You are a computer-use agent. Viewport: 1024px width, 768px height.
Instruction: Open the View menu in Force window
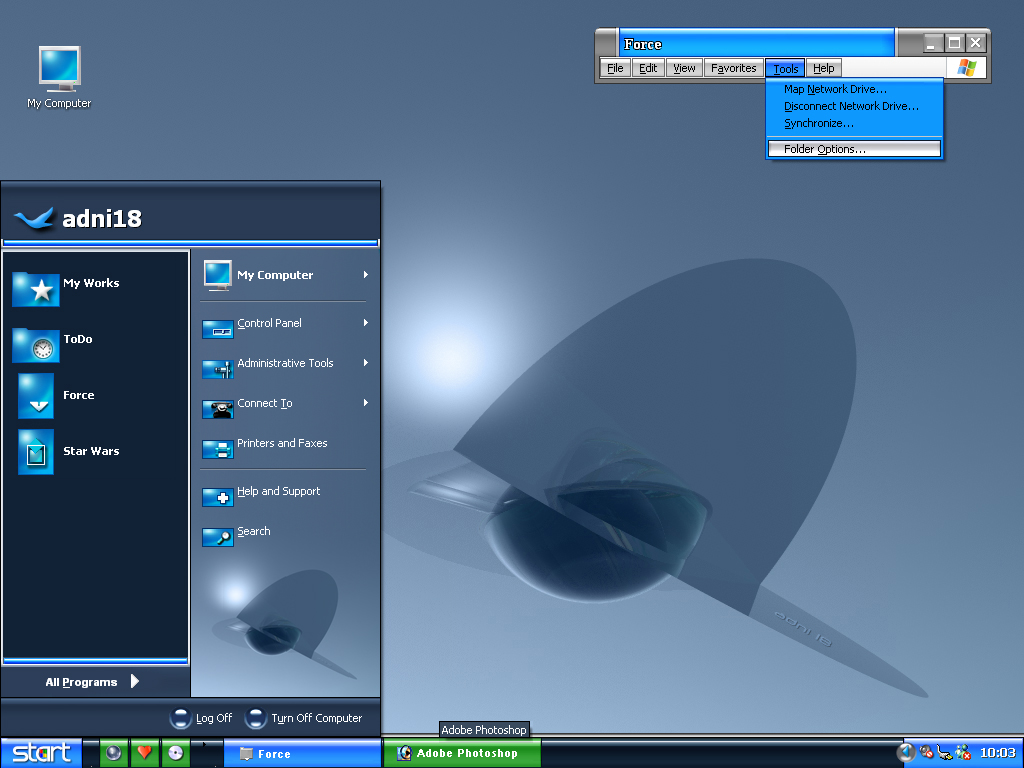684,68
